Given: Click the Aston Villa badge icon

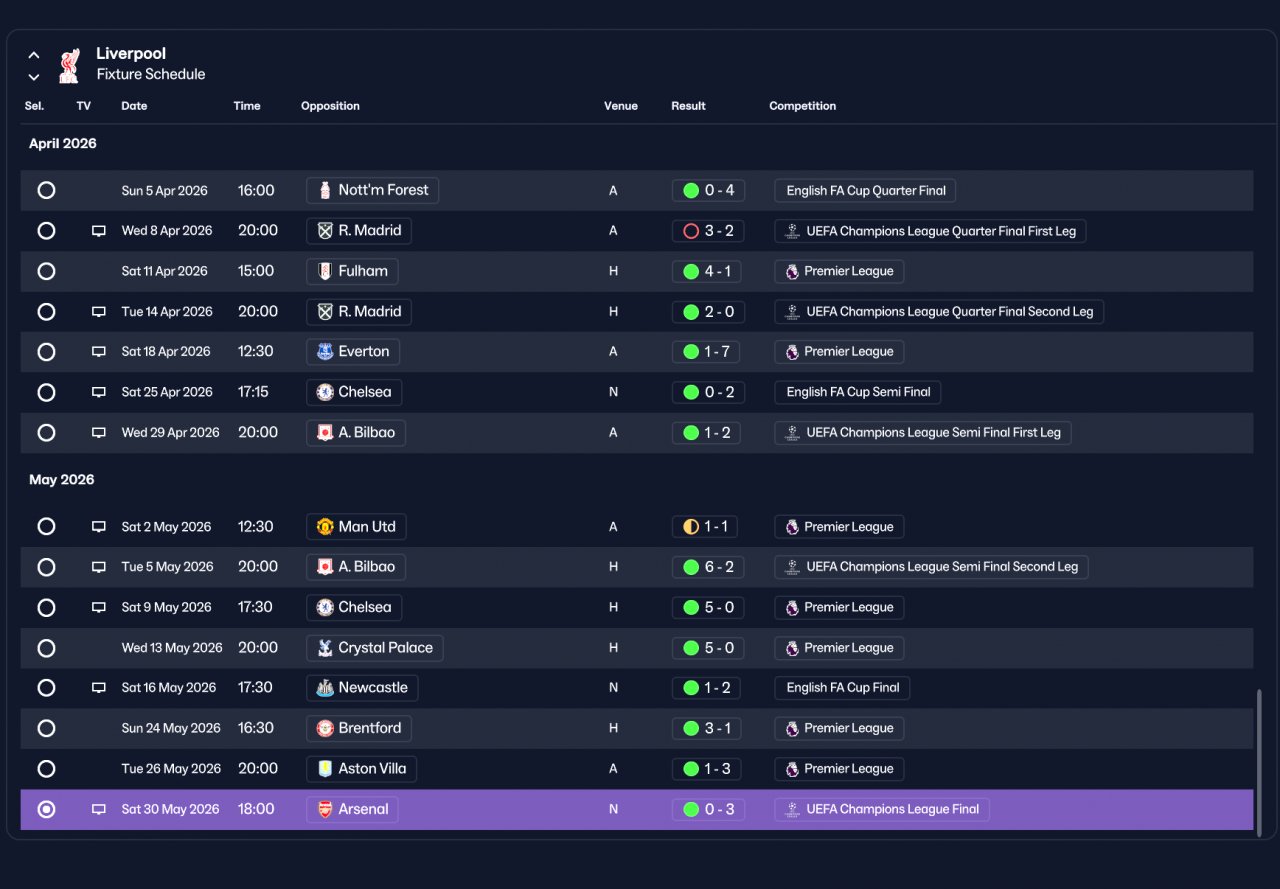Looking at the screenshot, I should click(325, 769).
